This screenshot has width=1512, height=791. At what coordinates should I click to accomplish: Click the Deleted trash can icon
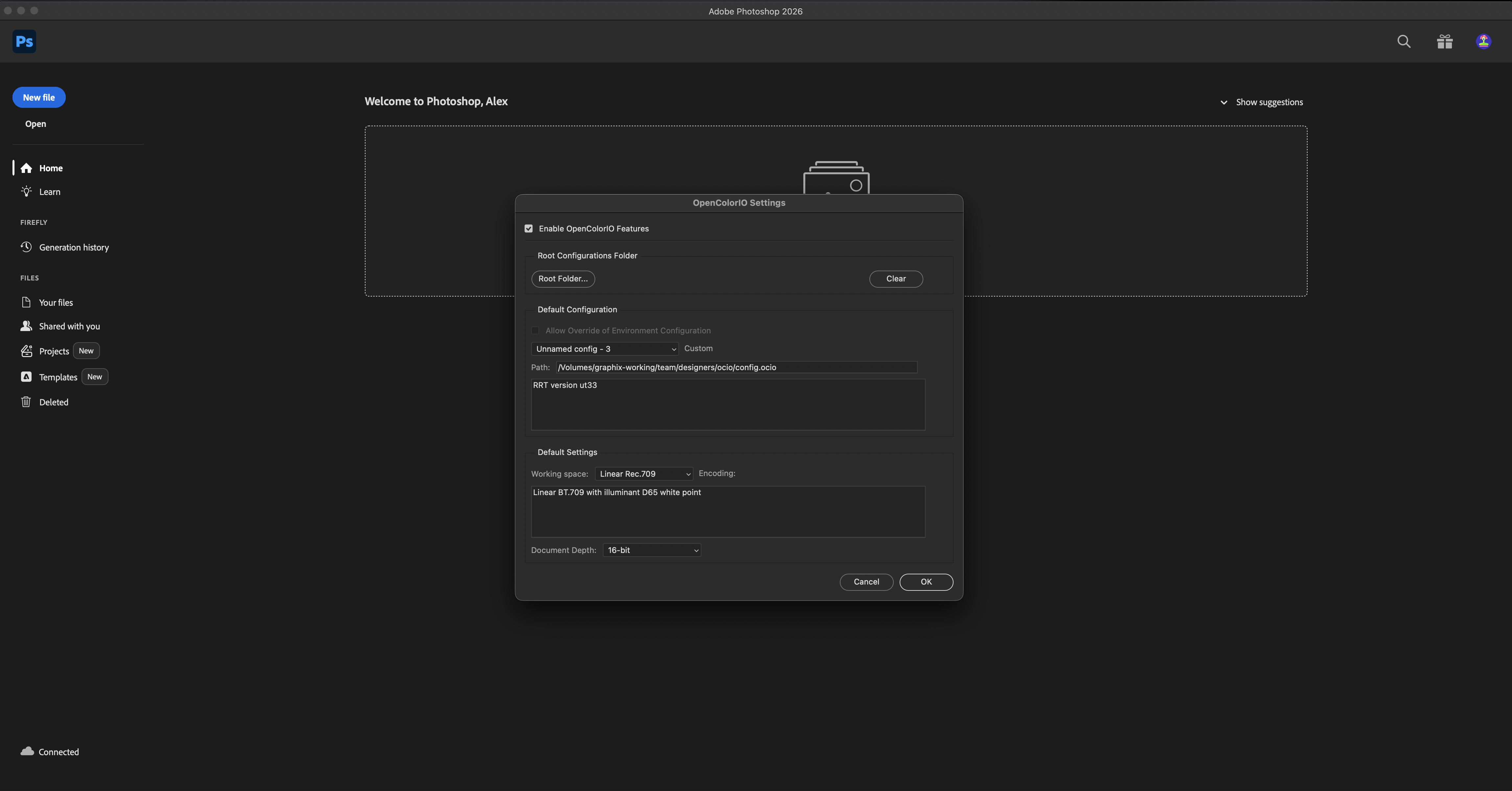pos(26,402)
